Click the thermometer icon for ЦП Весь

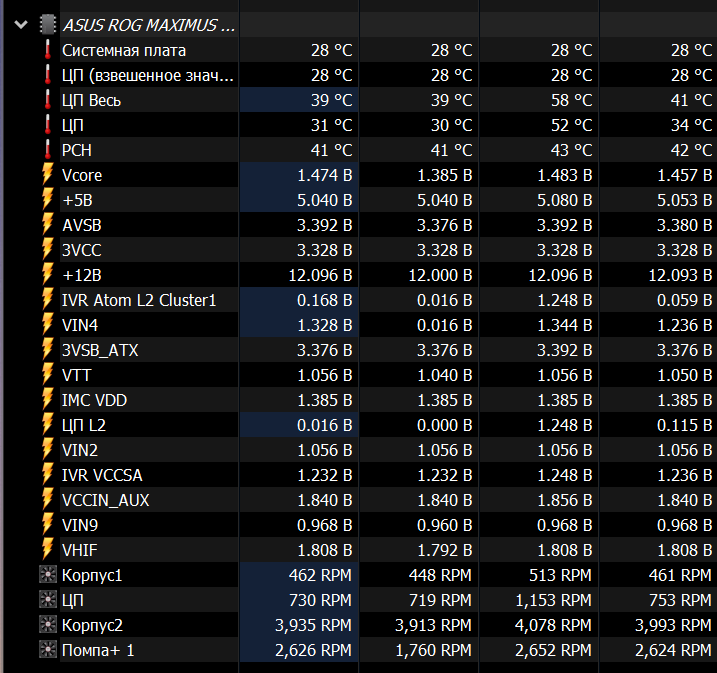[48, 100]
